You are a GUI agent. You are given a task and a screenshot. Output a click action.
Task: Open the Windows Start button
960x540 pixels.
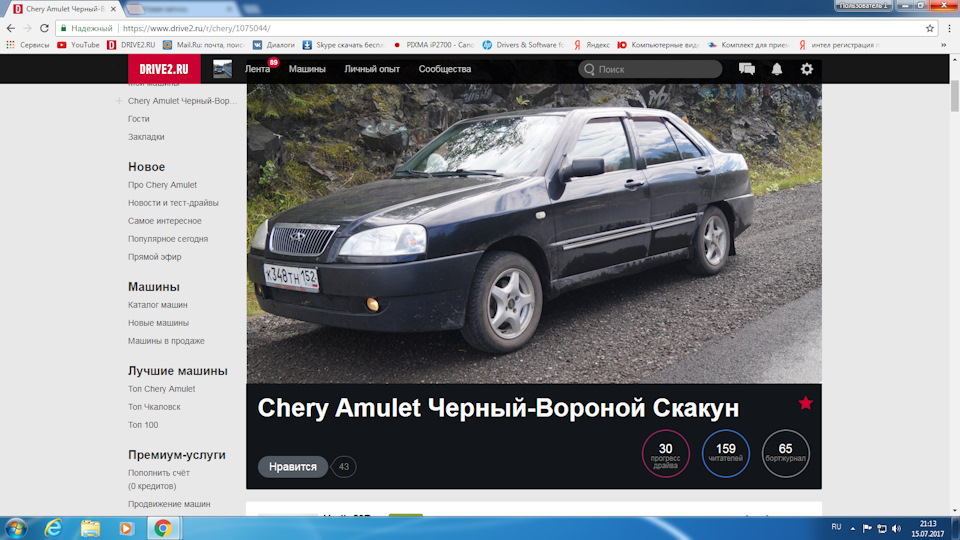[15, 528]
